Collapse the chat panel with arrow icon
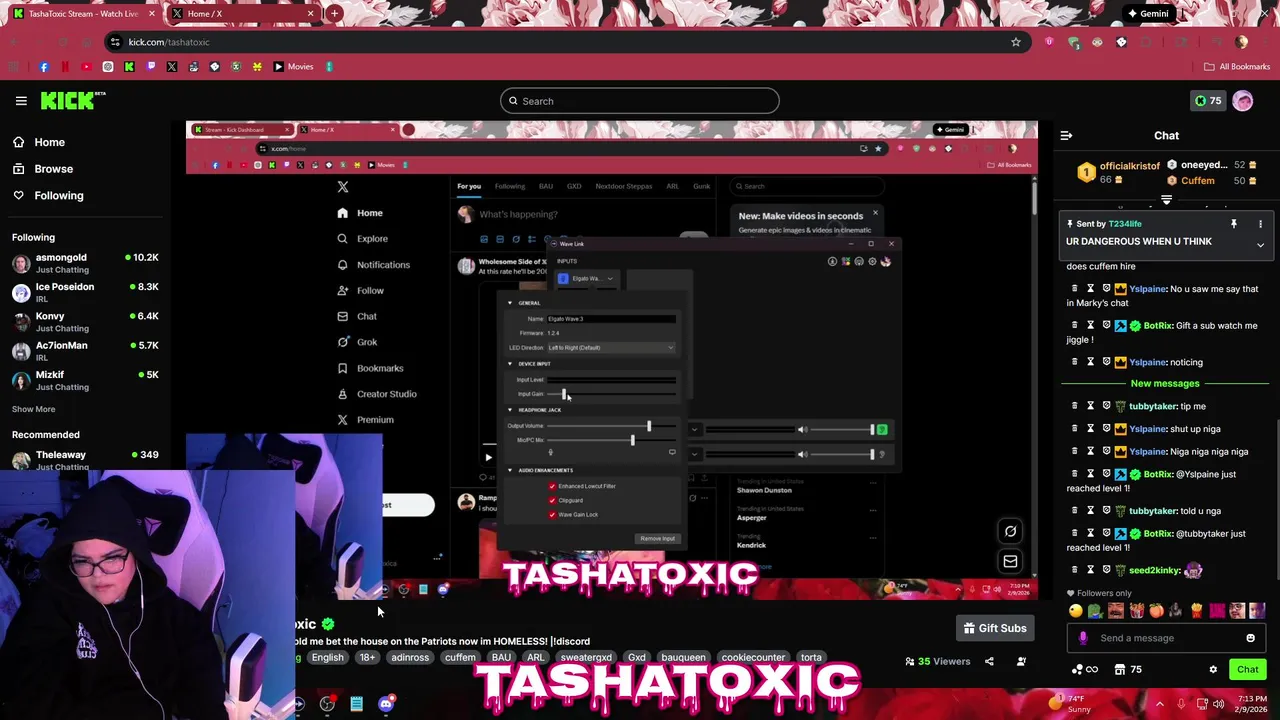Image resolution: width=1280 pixels, height=720 pixels. tap(1066, 135)
